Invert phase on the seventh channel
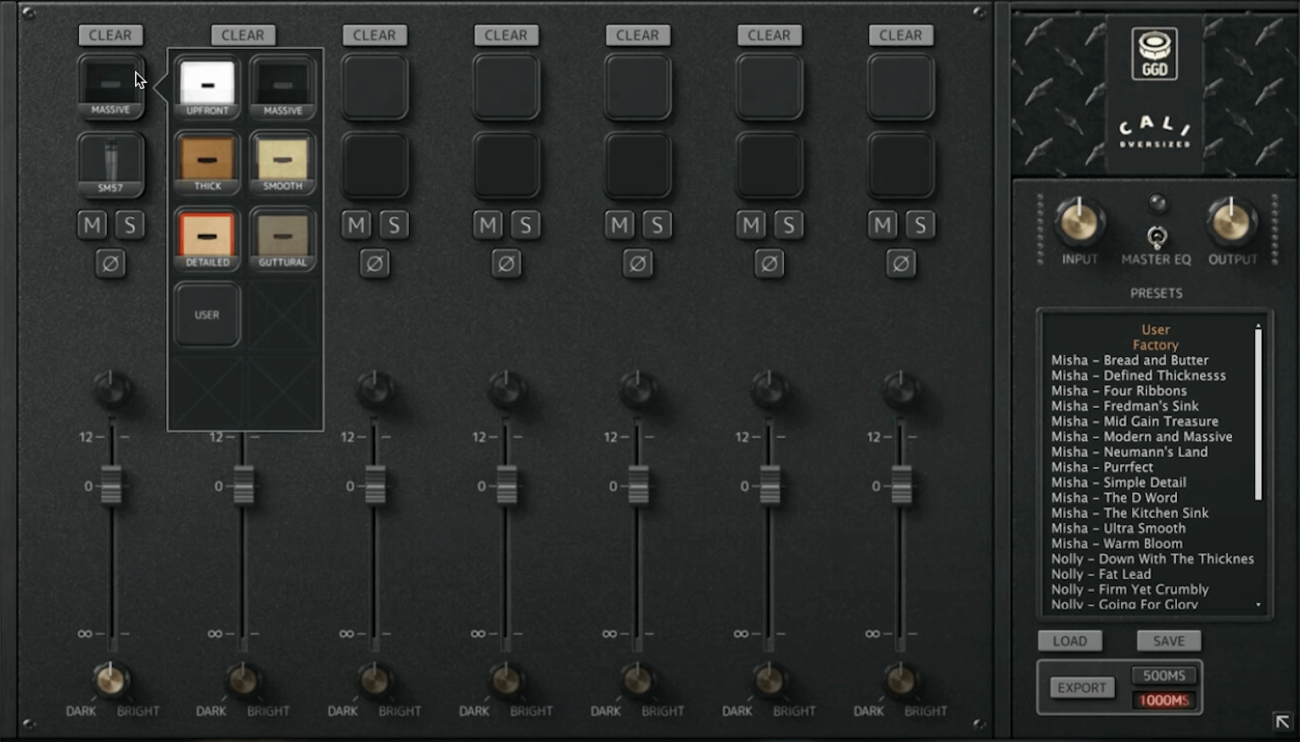This screenshot has width=1300, height=742. [901, 264]
